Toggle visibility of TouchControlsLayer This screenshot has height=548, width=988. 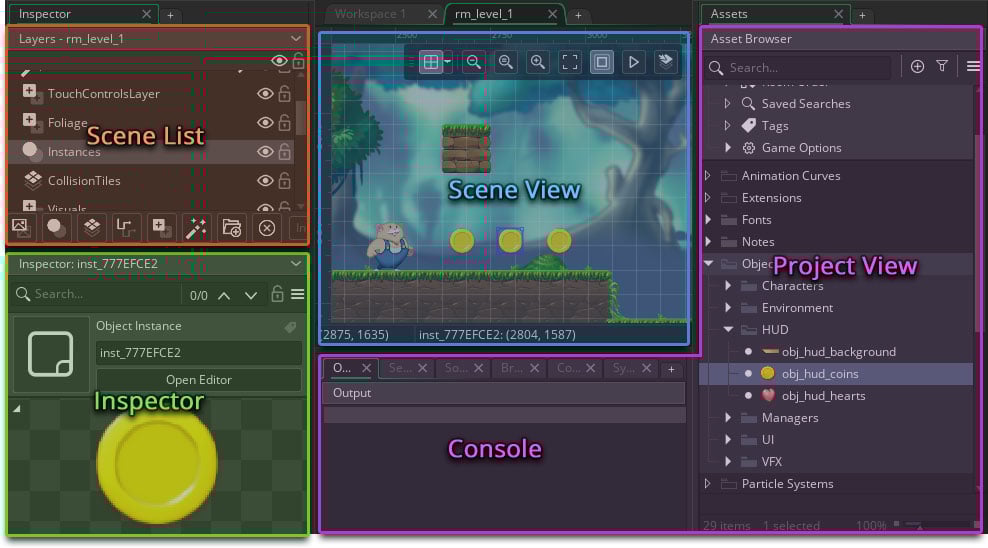265,94
